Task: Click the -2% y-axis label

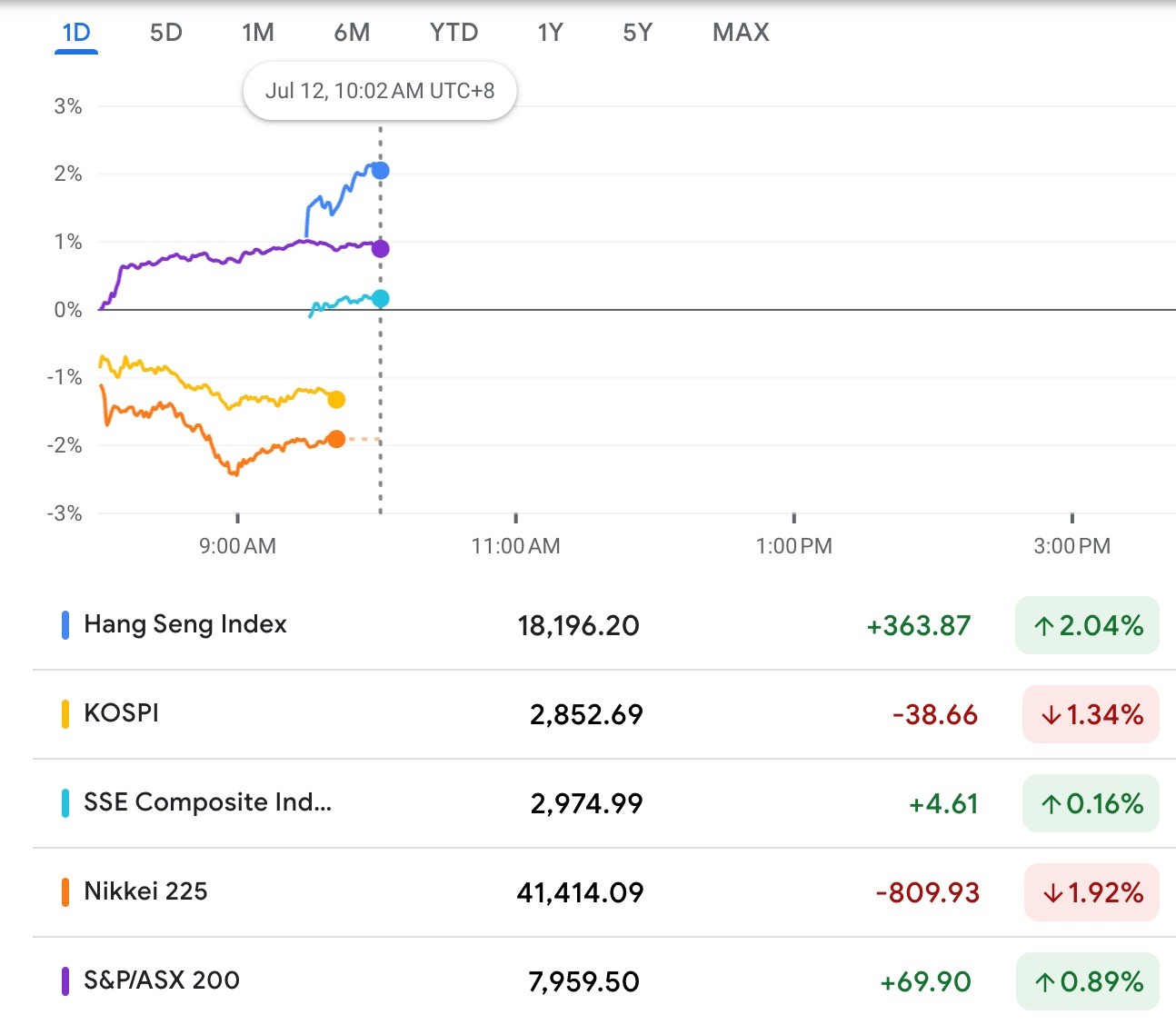Action: [x=65, y=445]
